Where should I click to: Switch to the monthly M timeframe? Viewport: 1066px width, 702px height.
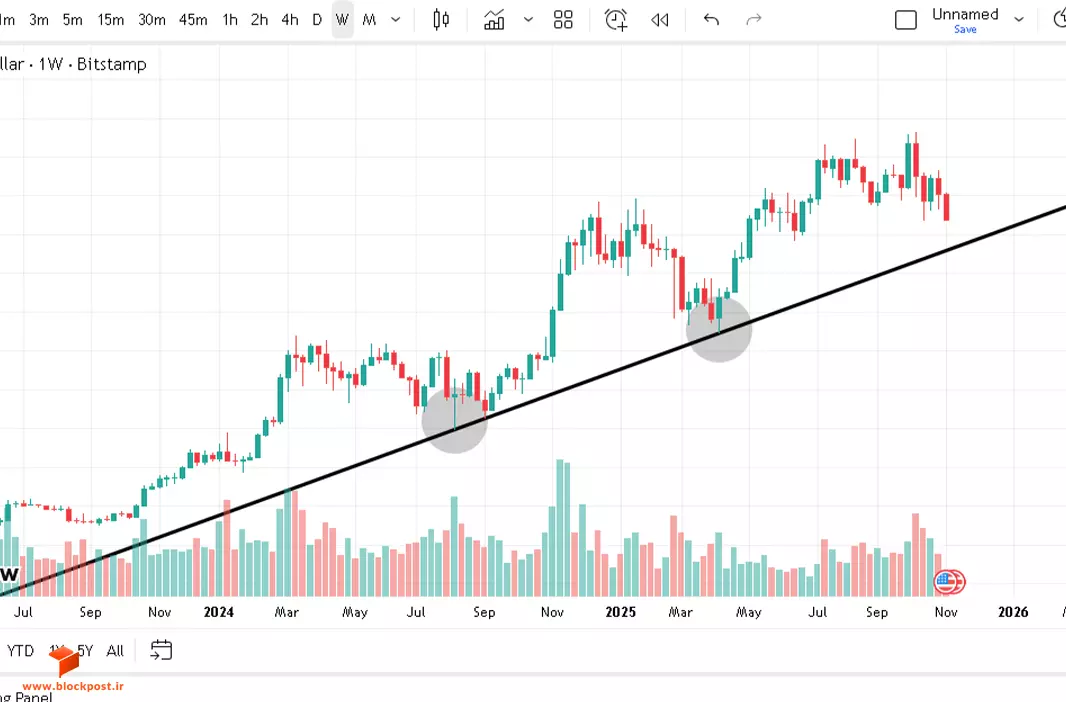369,20
